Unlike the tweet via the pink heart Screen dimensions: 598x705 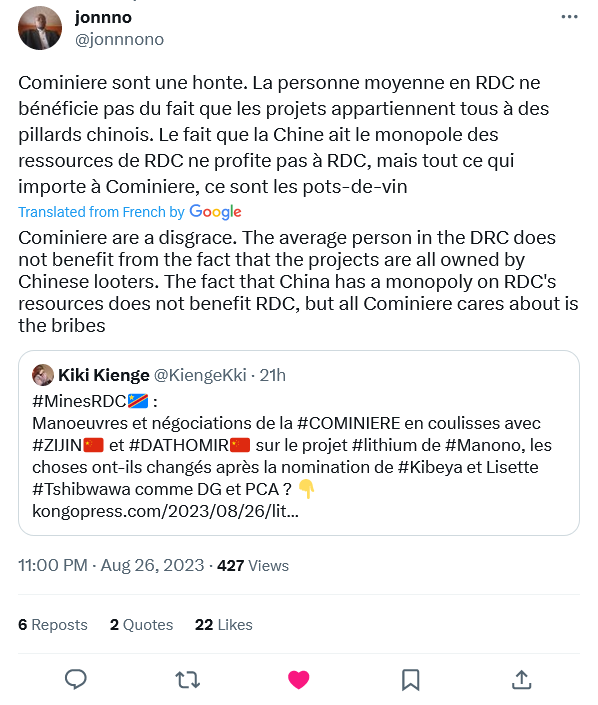(x=299, y=679)
